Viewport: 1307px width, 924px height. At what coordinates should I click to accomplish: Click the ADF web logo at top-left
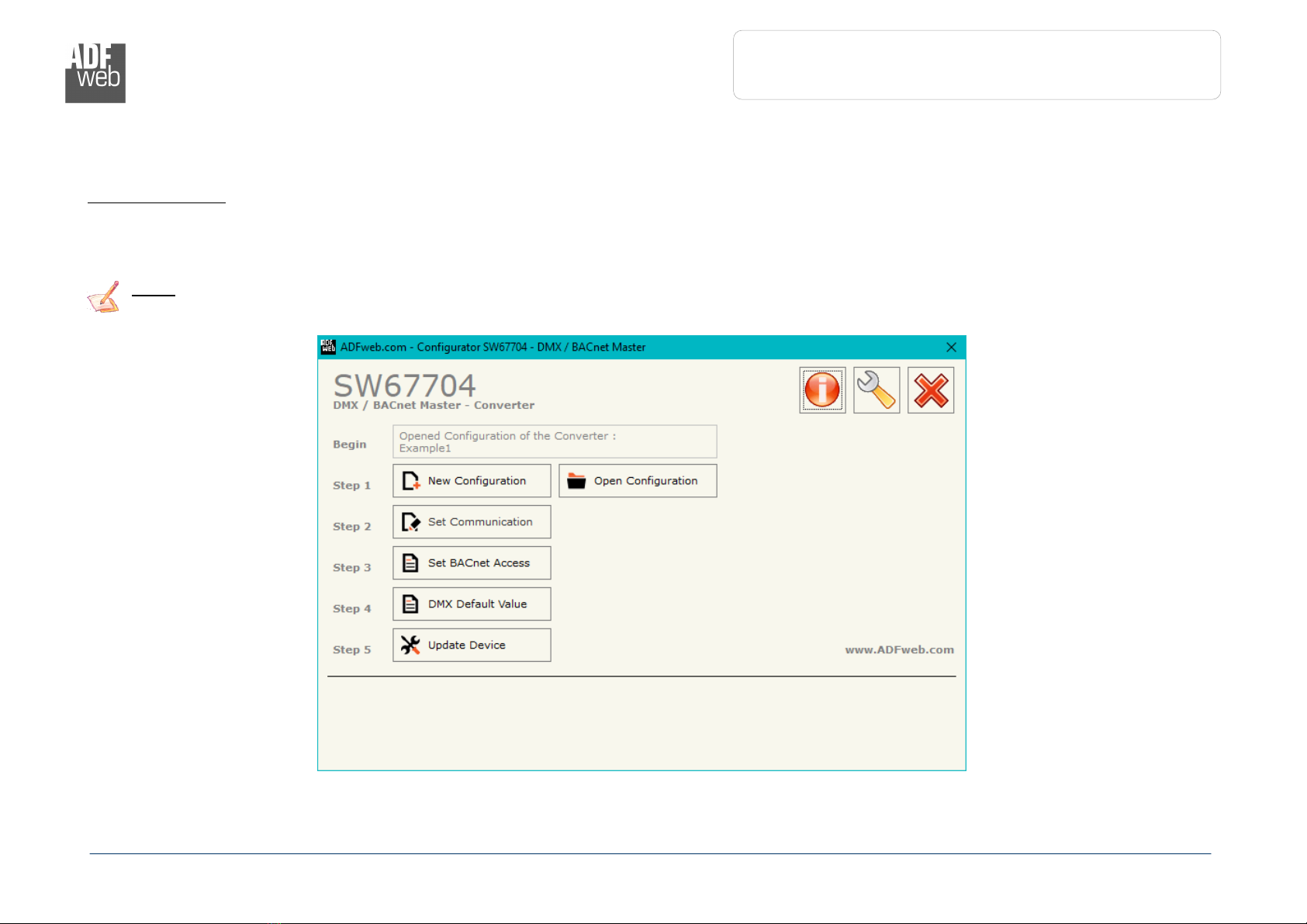(x=95, y=74)
